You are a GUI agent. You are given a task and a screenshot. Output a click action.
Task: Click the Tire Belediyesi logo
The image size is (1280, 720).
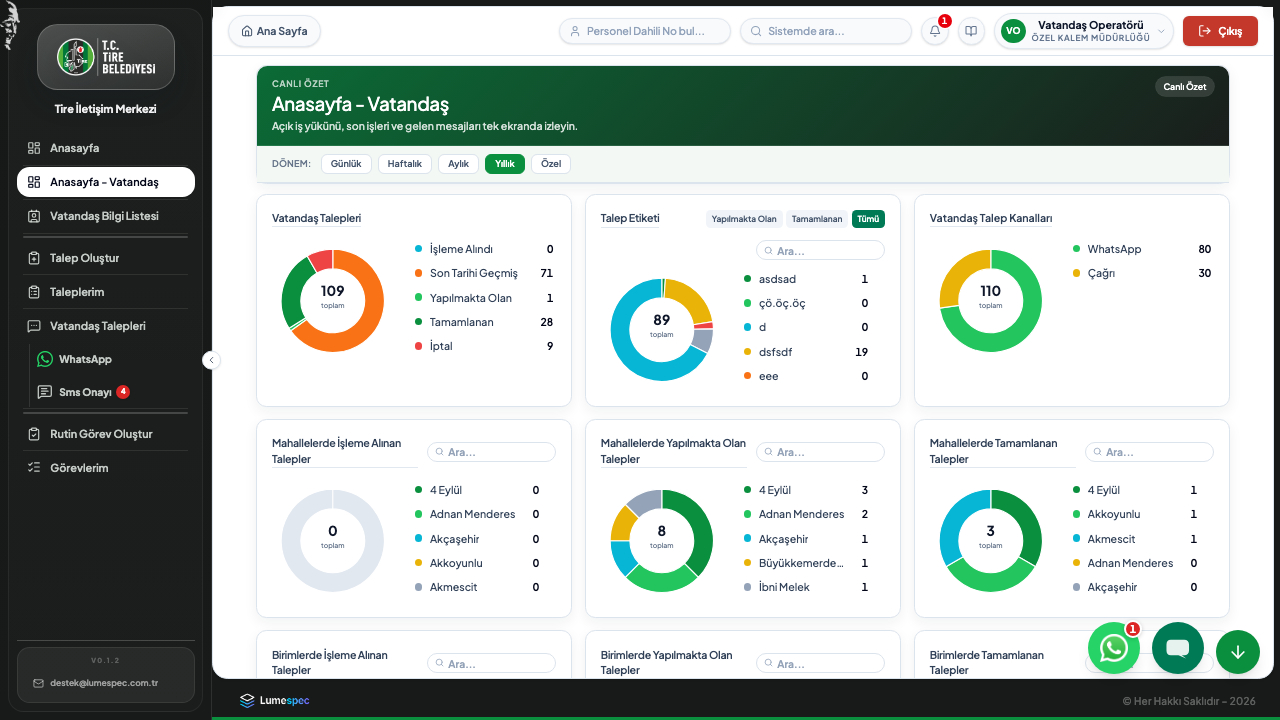[x=106, y=57]
